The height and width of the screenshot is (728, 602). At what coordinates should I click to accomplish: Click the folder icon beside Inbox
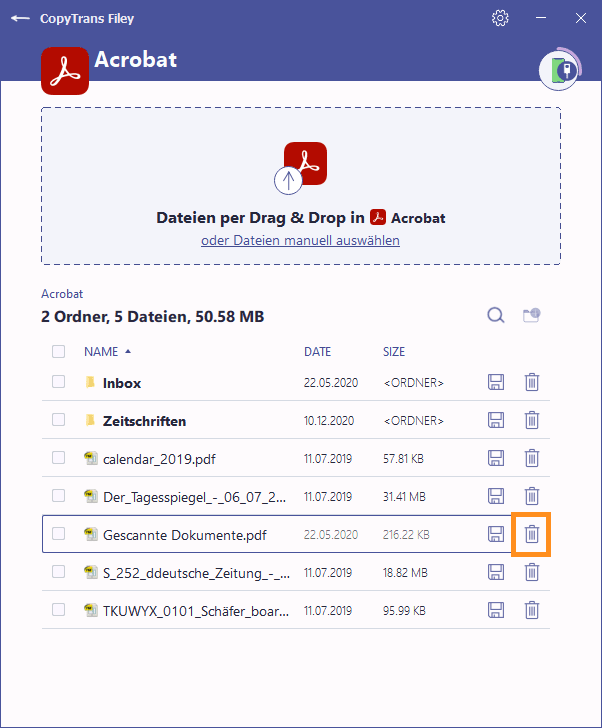pos(91,382)
